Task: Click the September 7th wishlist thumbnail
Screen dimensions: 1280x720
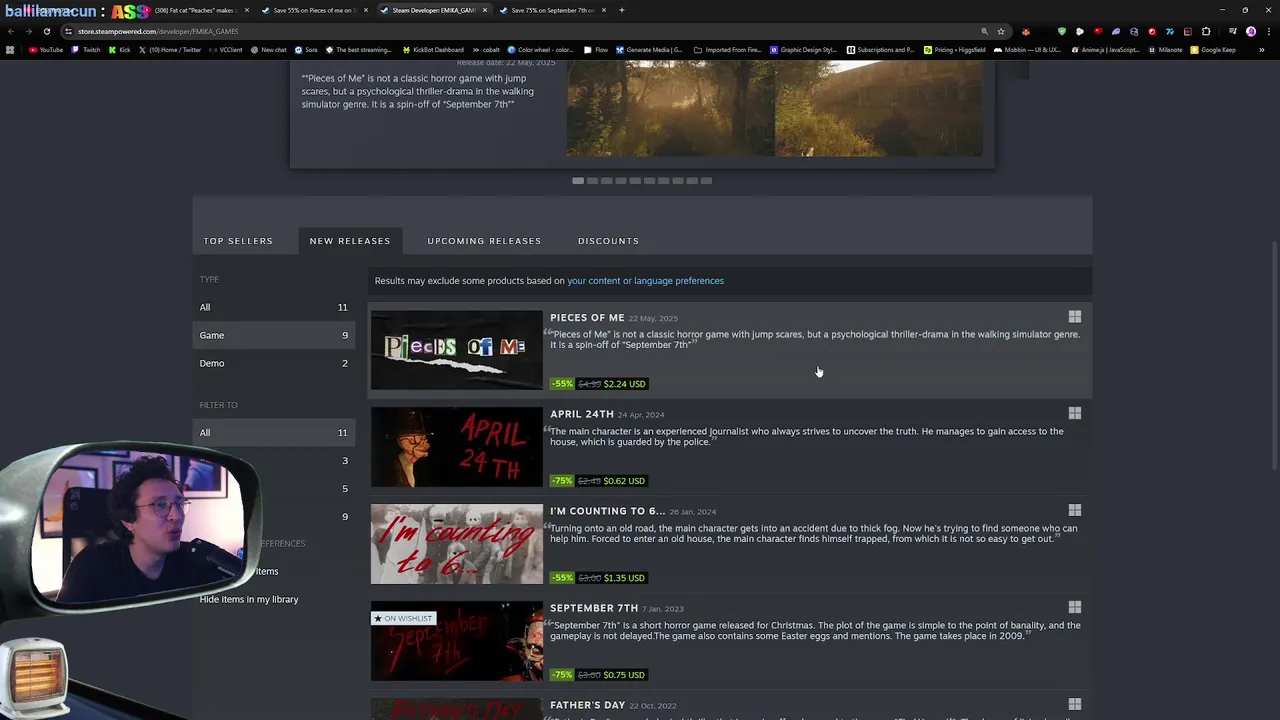Action: pyautogui.click(x=457, y=641)
